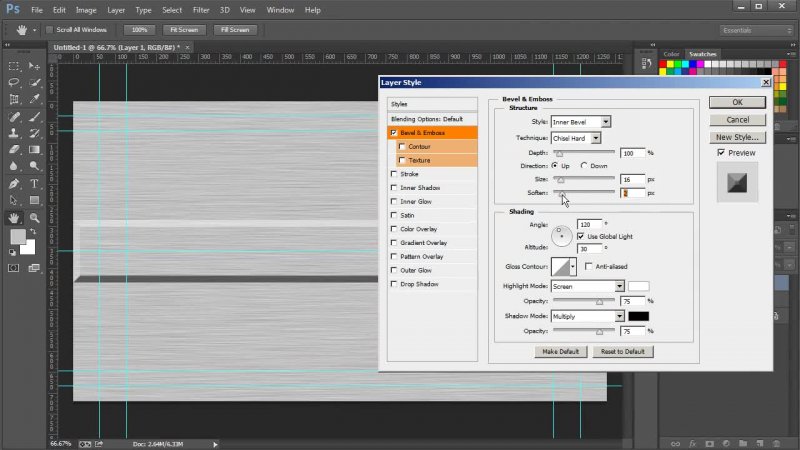Click the Altitude value field

[589, 248]
